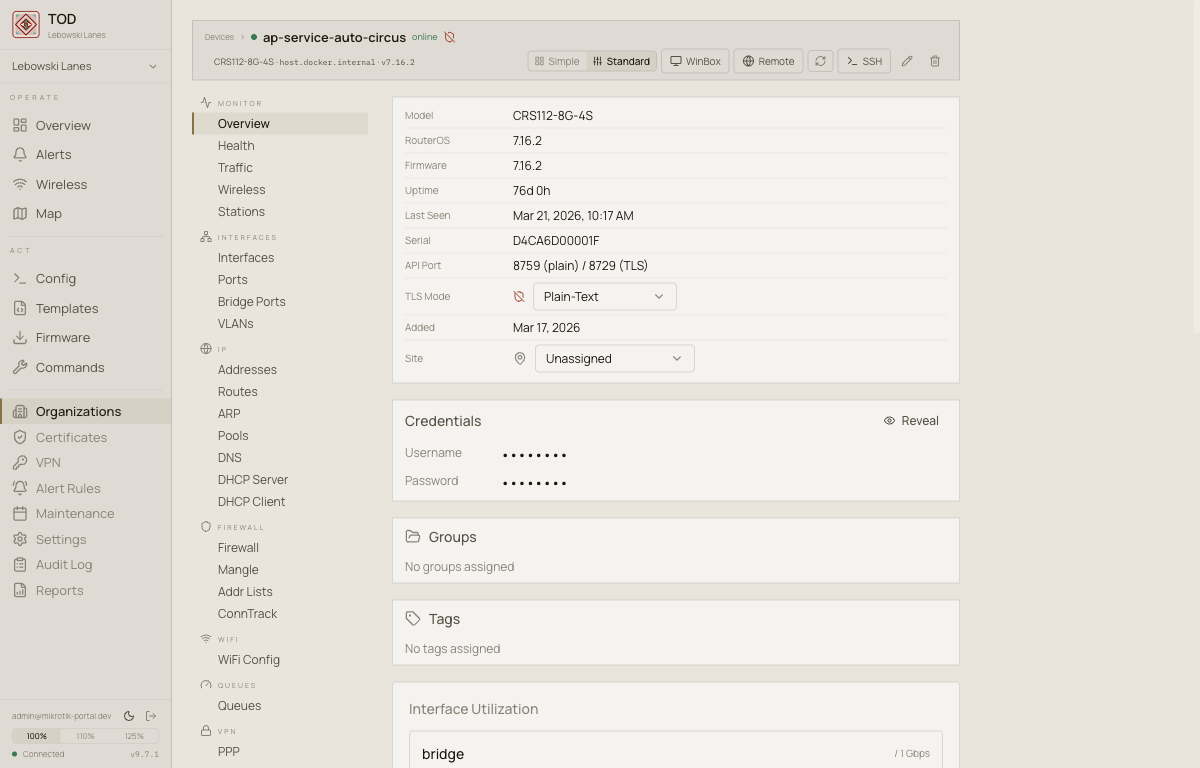This screenshot has width=1200, height=768.
Task: Refresh the device data with the sync icon
Action: (x=820, y=61)
